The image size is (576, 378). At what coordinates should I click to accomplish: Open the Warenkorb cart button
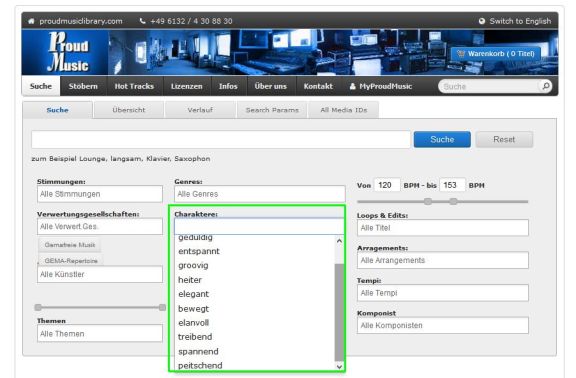[x=496, y=54]
